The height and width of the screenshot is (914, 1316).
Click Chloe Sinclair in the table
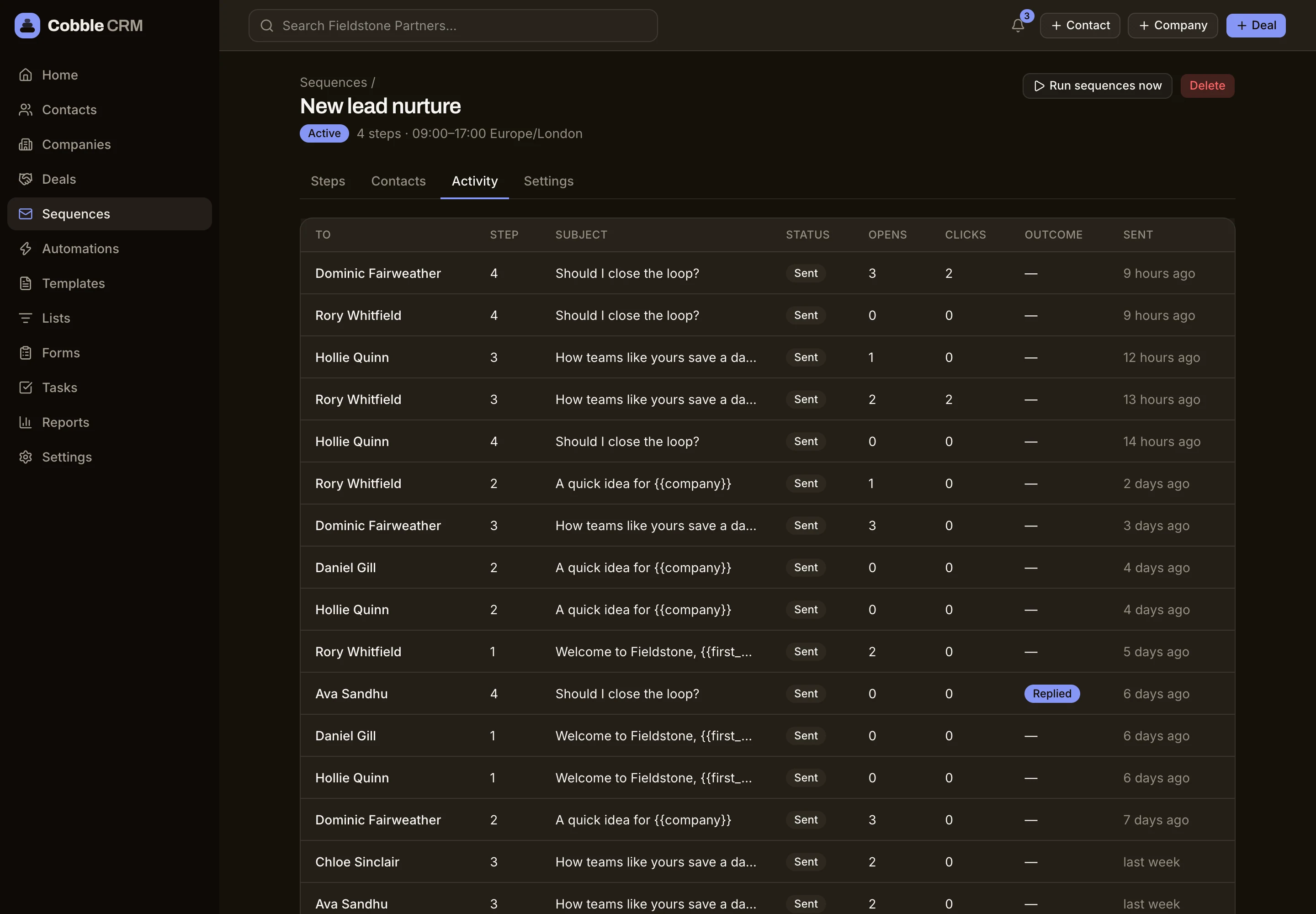(357, 862)
